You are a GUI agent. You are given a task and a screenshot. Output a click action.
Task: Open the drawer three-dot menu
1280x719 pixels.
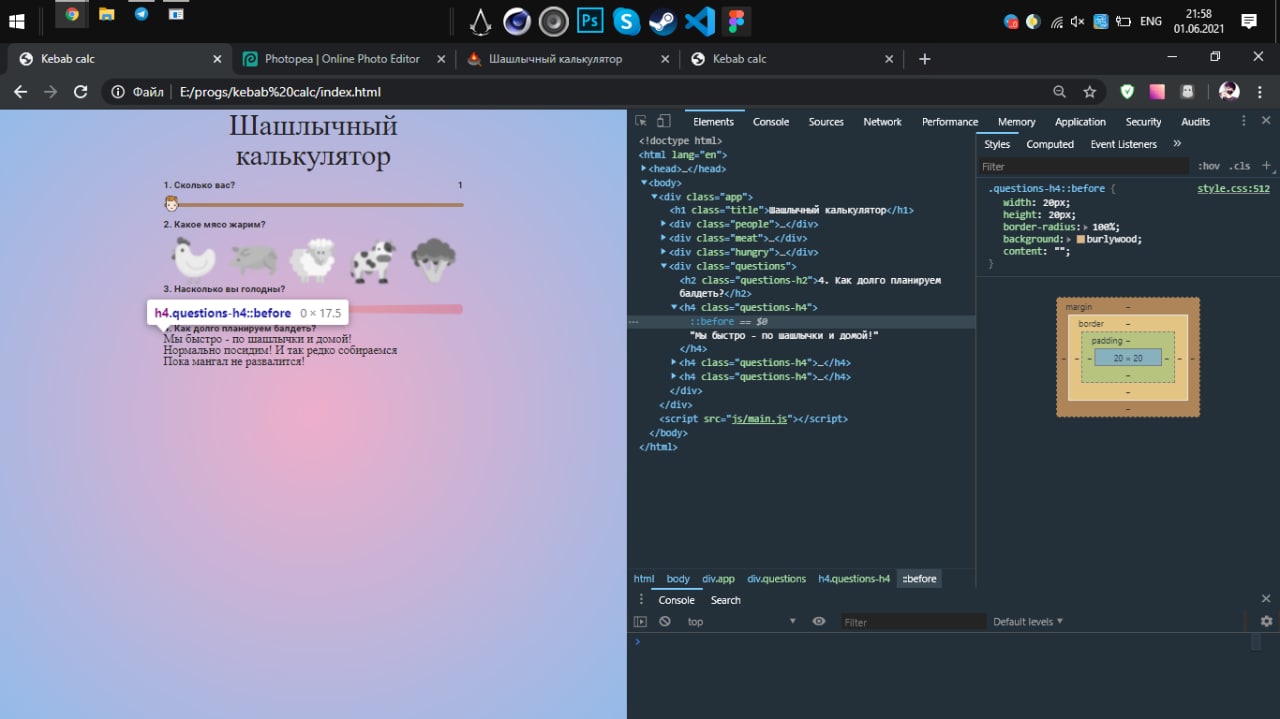[x=641, y=599]
